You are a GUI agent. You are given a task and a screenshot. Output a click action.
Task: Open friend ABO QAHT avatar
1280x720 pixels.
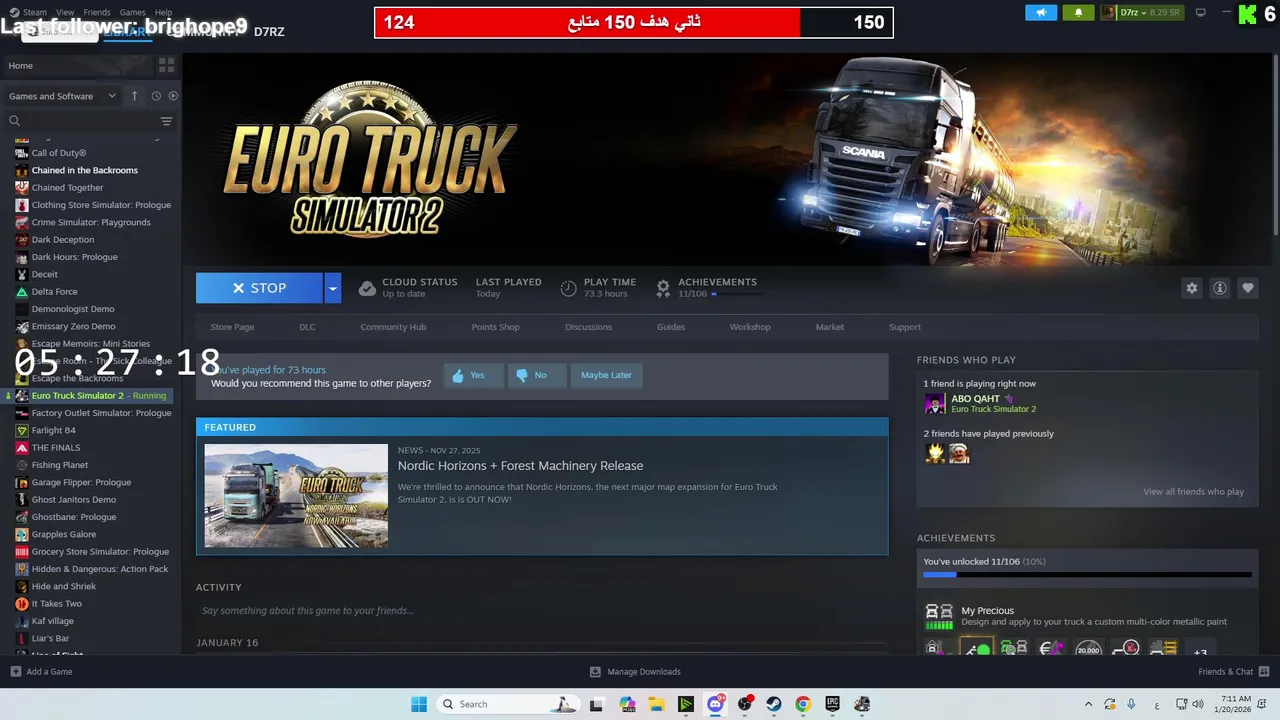(x=935, y=403)
